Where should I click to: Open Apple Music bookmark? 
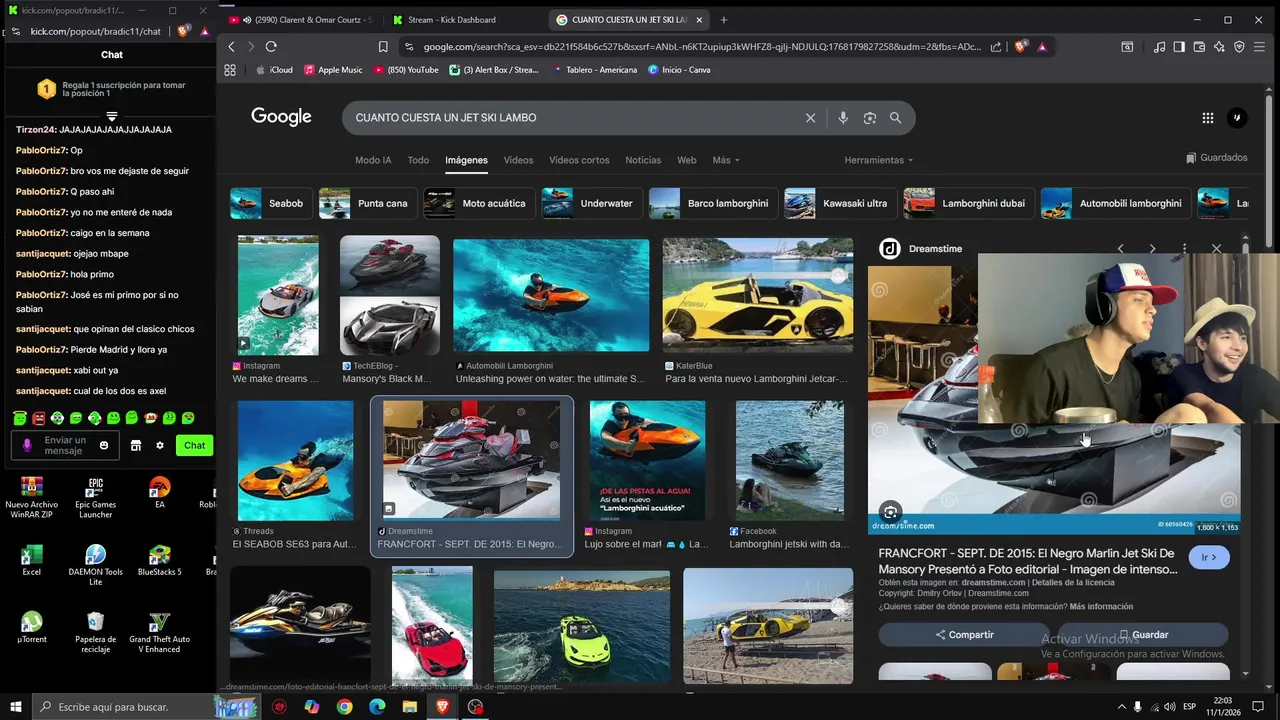point(333,70)
